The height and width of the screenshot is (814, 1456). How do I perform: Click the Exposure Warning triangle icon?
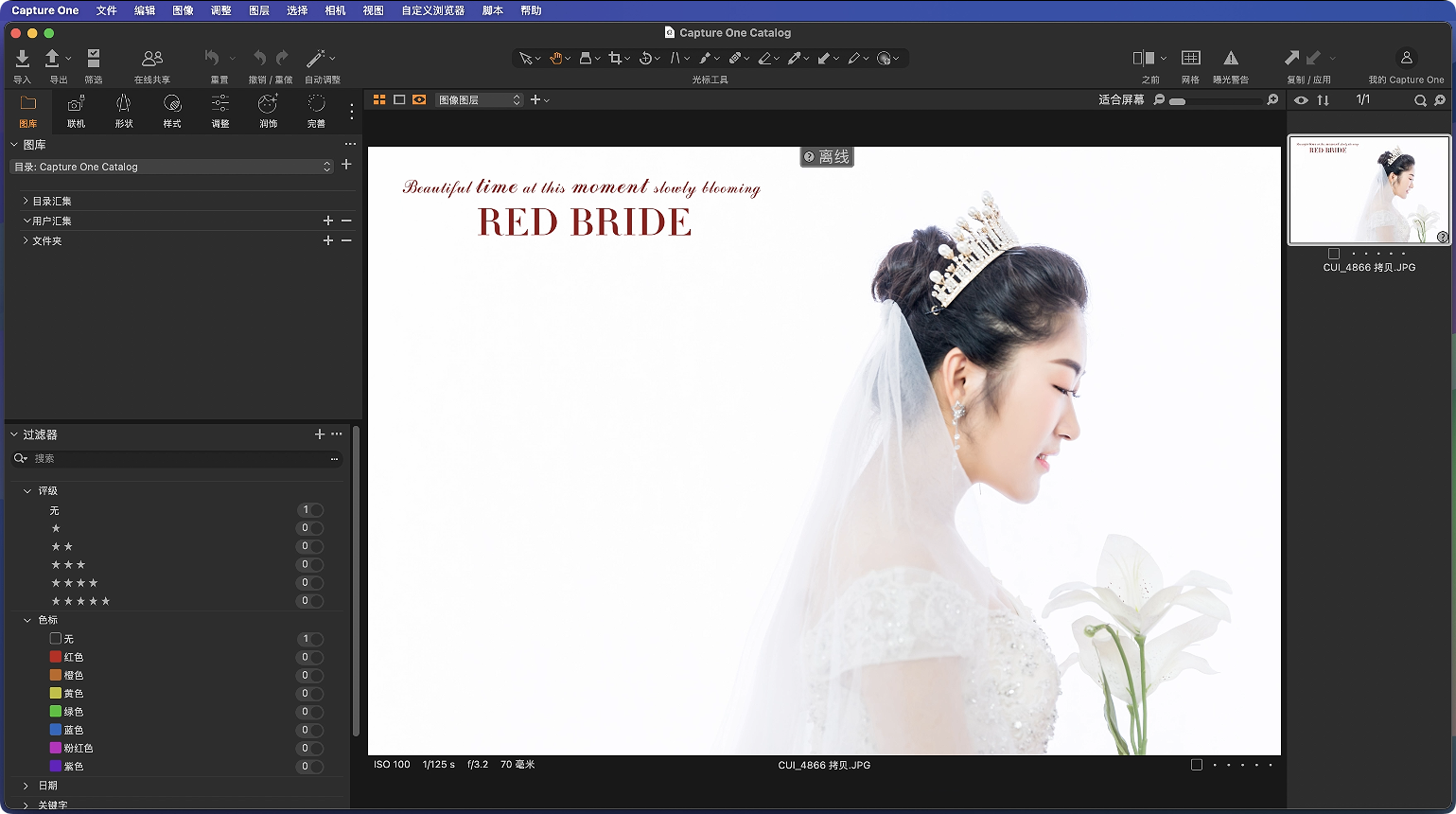click(1230, 59)
